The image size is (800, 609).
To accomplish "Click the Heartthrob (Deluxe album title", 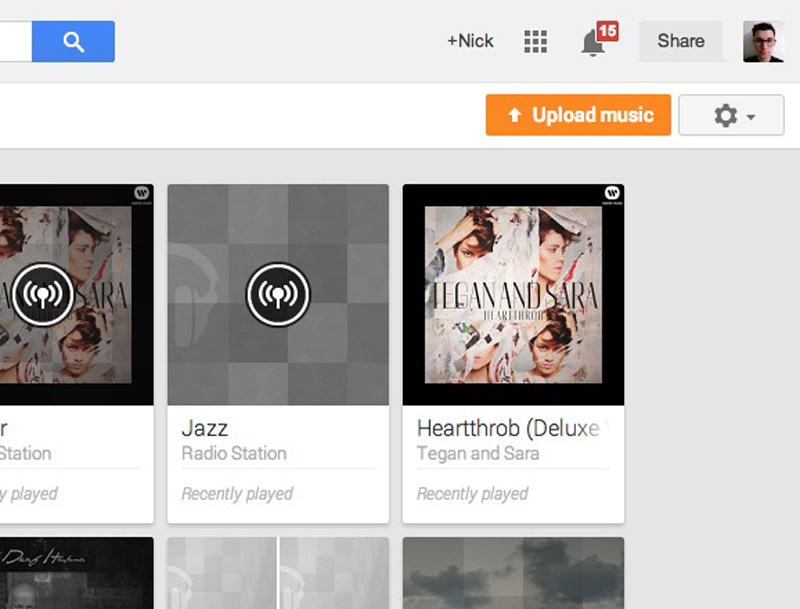I will click(508, 428).
